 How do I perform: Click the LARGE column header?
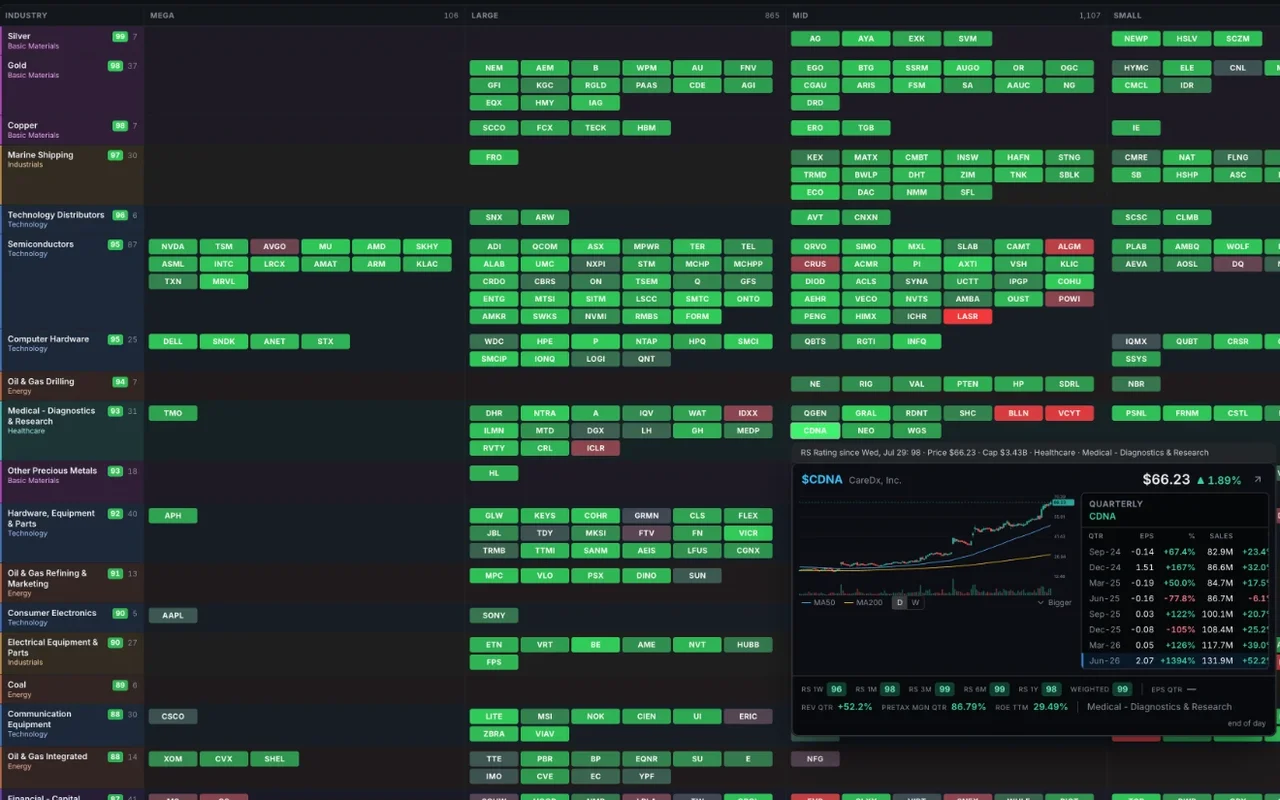coord(485,15)
